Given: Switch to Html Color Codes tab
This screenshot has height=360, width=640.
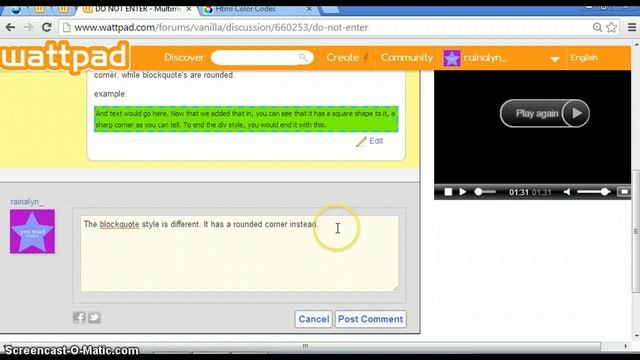Looking at the screenshot, I should click(245, 9).
